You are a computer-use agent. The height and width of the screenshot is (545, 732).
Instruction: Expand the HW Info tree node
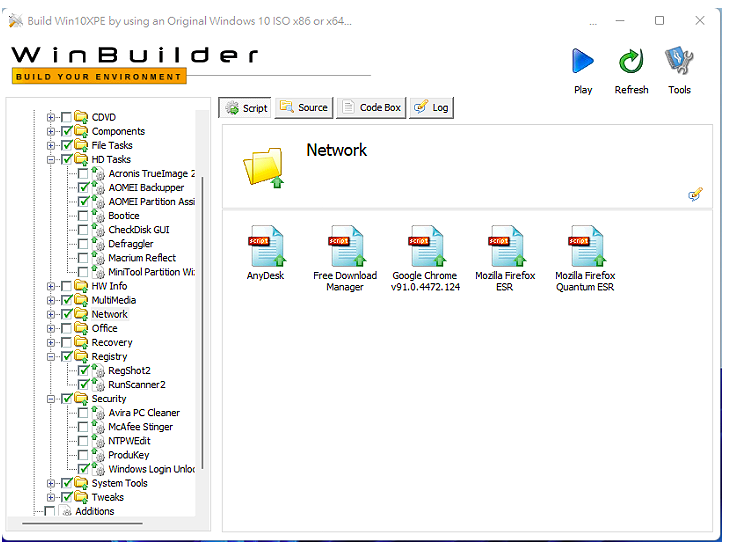(50, 286)
